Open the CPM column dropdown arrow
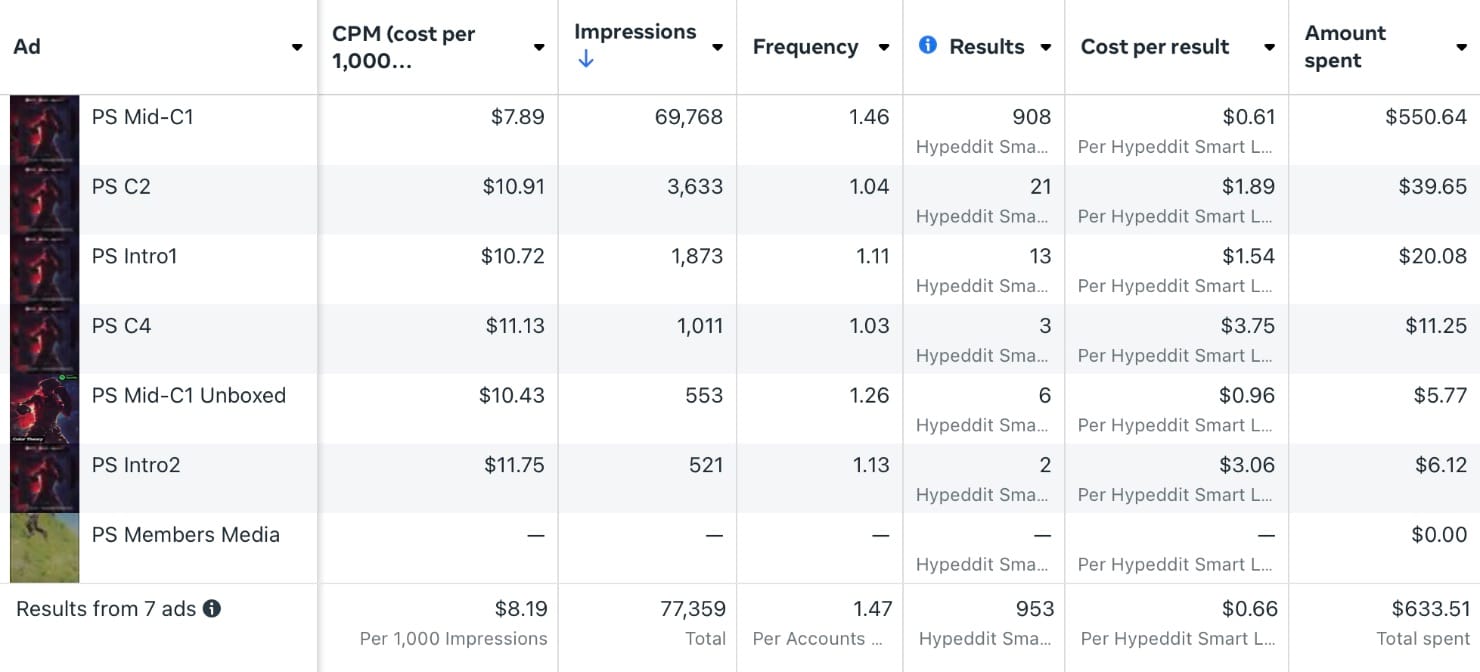 click(x=539, y=47)
